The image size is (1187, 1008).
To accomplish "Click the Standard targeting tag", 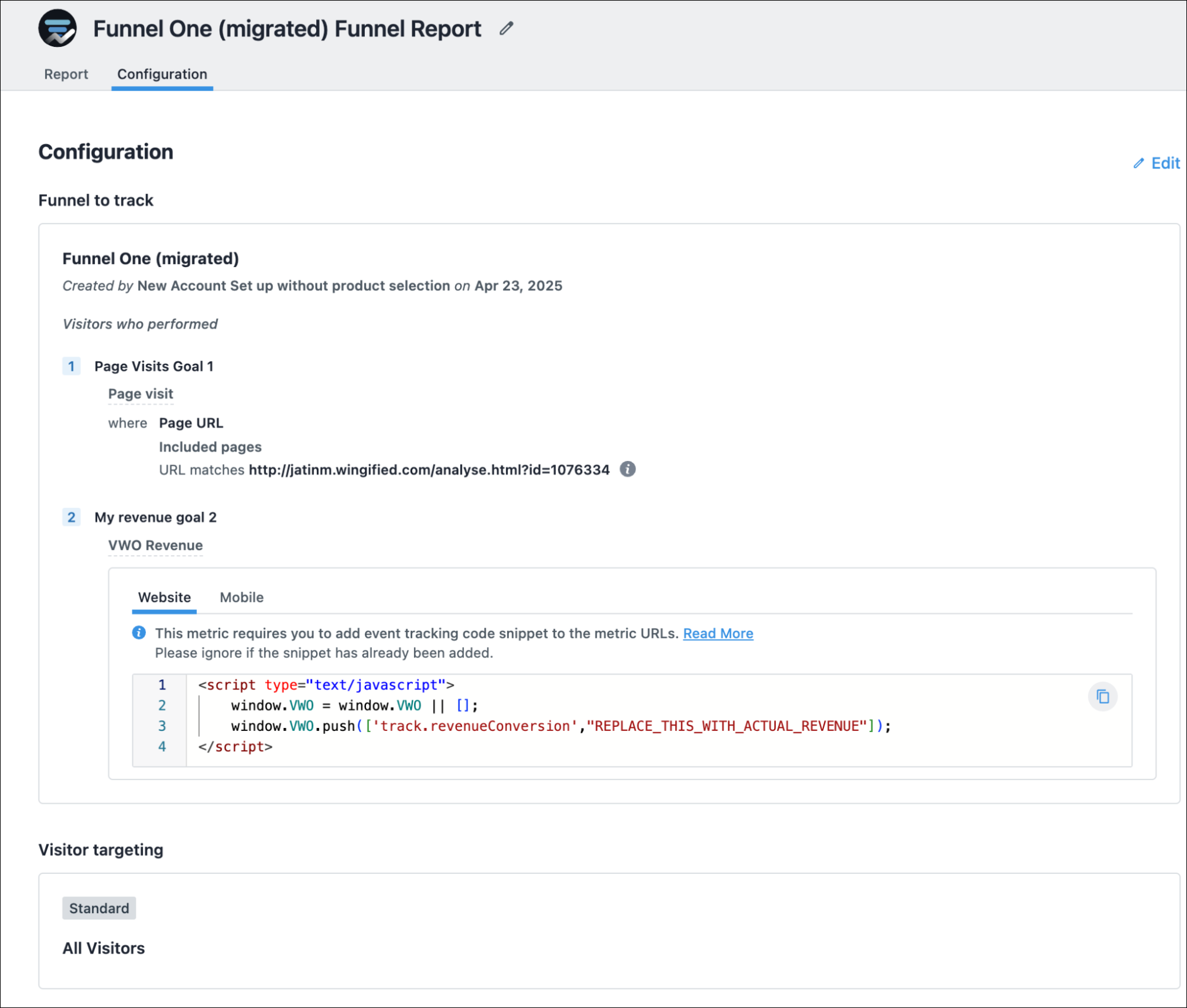I will pos(99,908).
